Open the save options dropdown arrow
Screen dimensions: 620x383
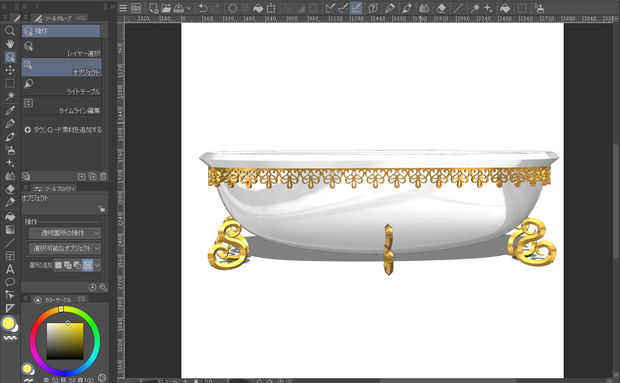coord(189,8)
